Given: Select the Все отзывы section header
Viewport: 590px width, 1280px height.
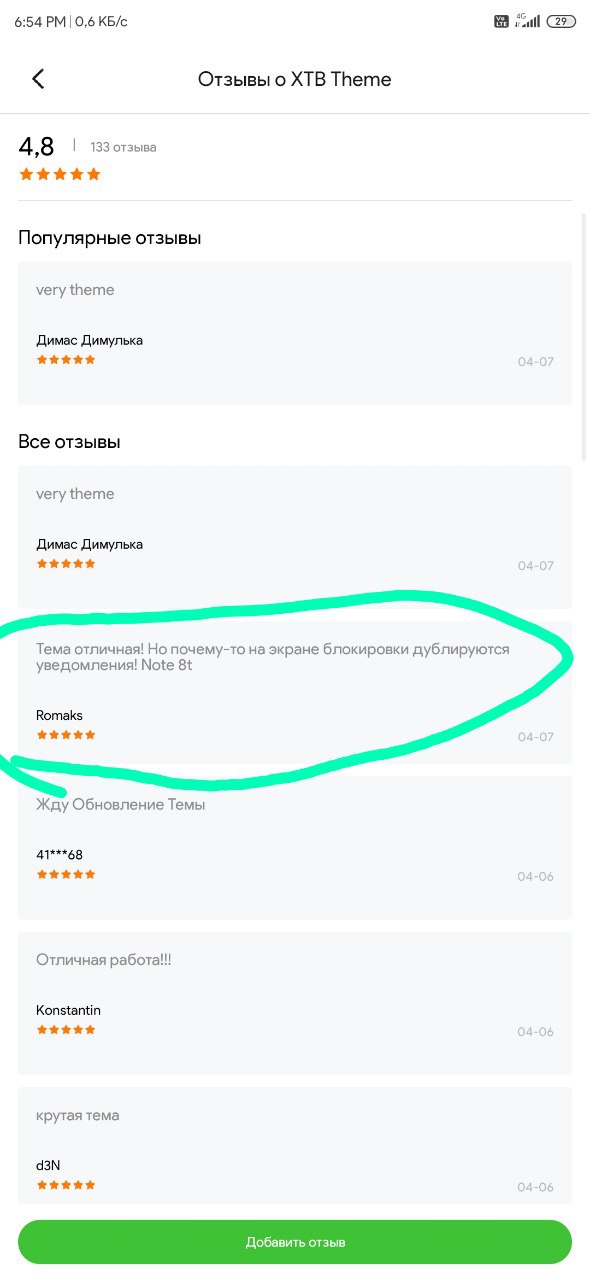Looking at the screenshot, I should [x=69, y=442].
